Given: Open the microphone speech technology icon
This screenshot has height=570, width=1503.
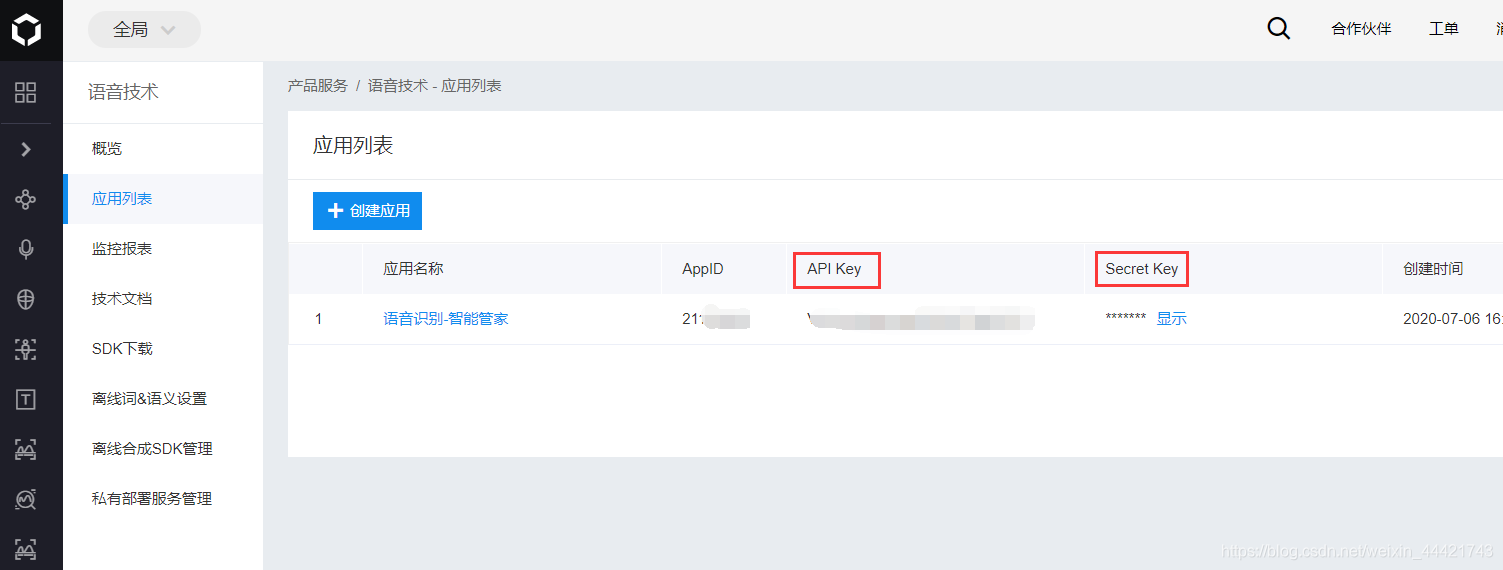Looking at the screenshot, I should (26, 249).
